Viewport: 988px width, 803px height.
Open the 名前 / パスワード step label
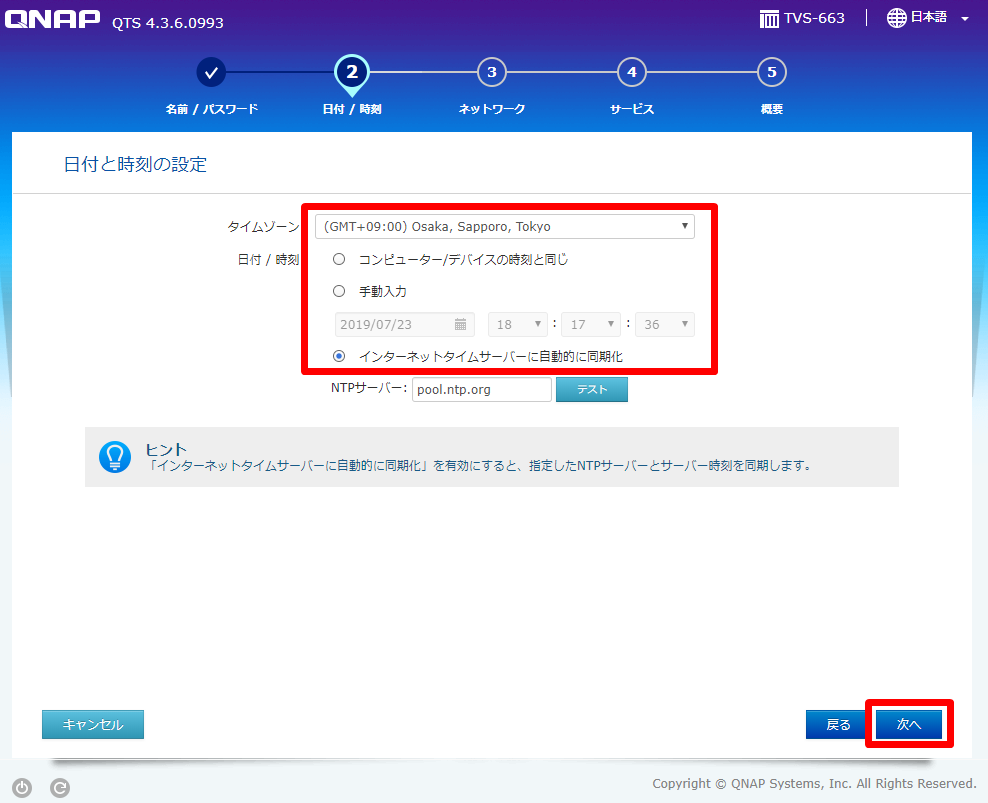coord(212,109)
